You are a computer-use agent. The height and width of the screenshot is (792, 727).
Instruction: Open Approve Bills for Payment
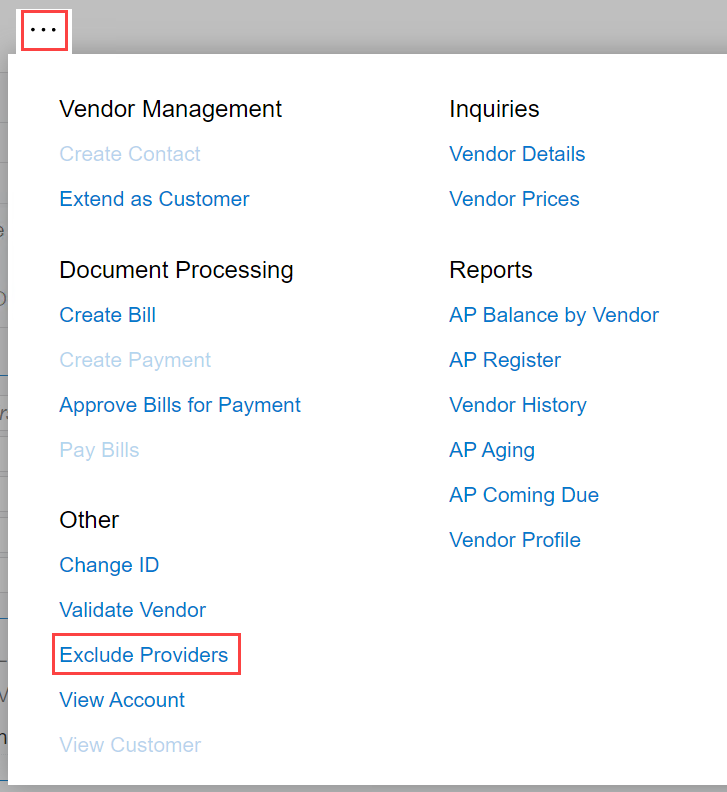click(180, 405)
